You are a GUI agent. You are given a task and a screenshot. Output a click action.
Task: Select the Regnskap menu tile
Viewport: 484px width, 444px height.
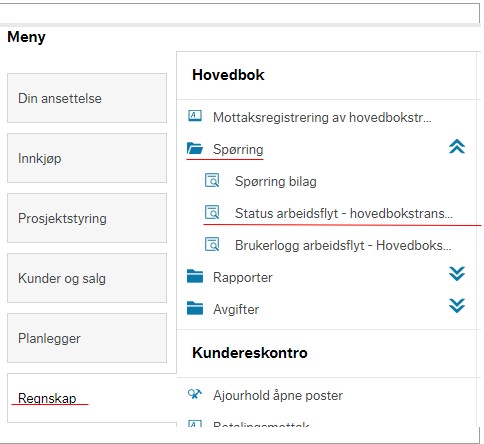[92, 398]
